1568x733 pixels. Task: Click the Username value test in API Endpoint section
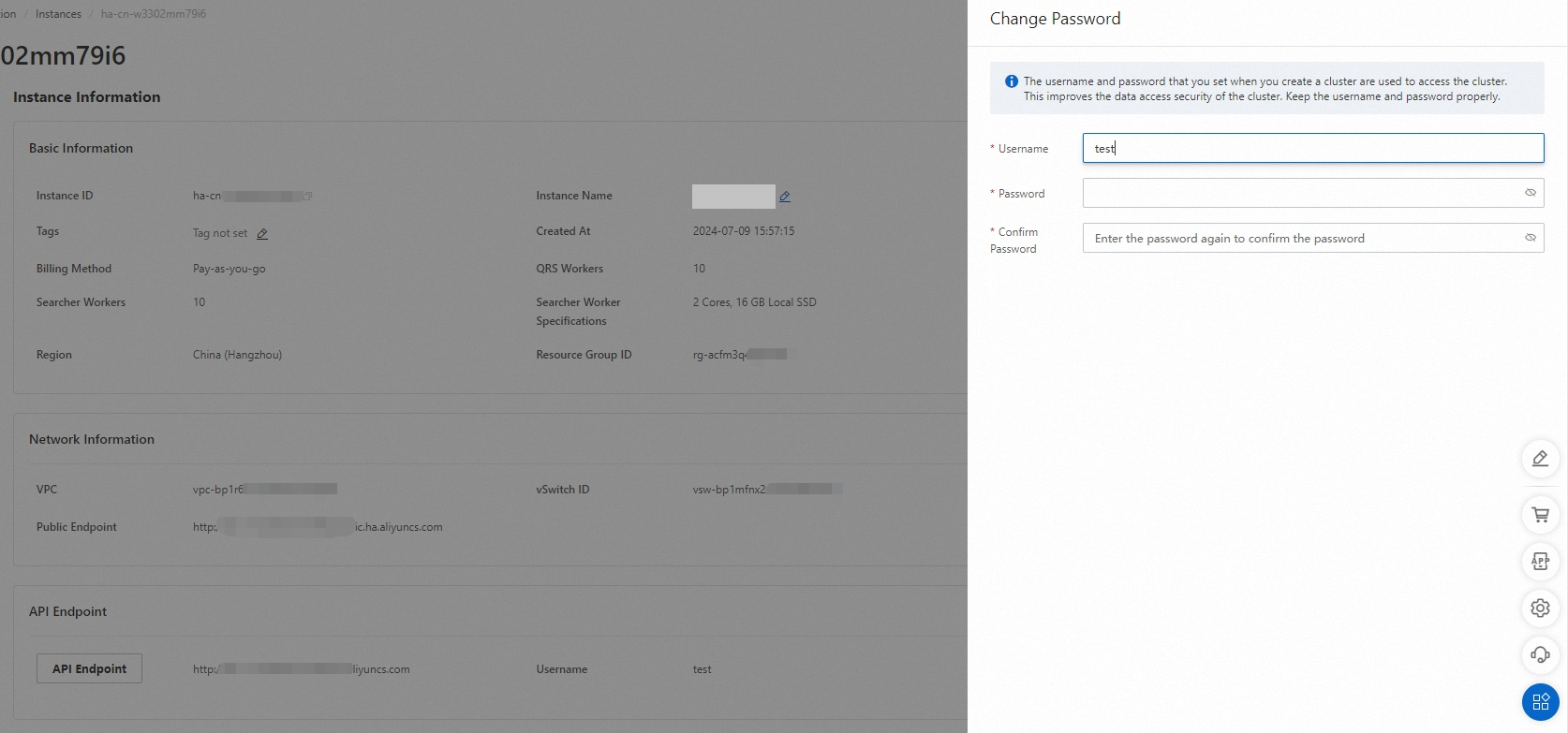[x=703, y=669]
